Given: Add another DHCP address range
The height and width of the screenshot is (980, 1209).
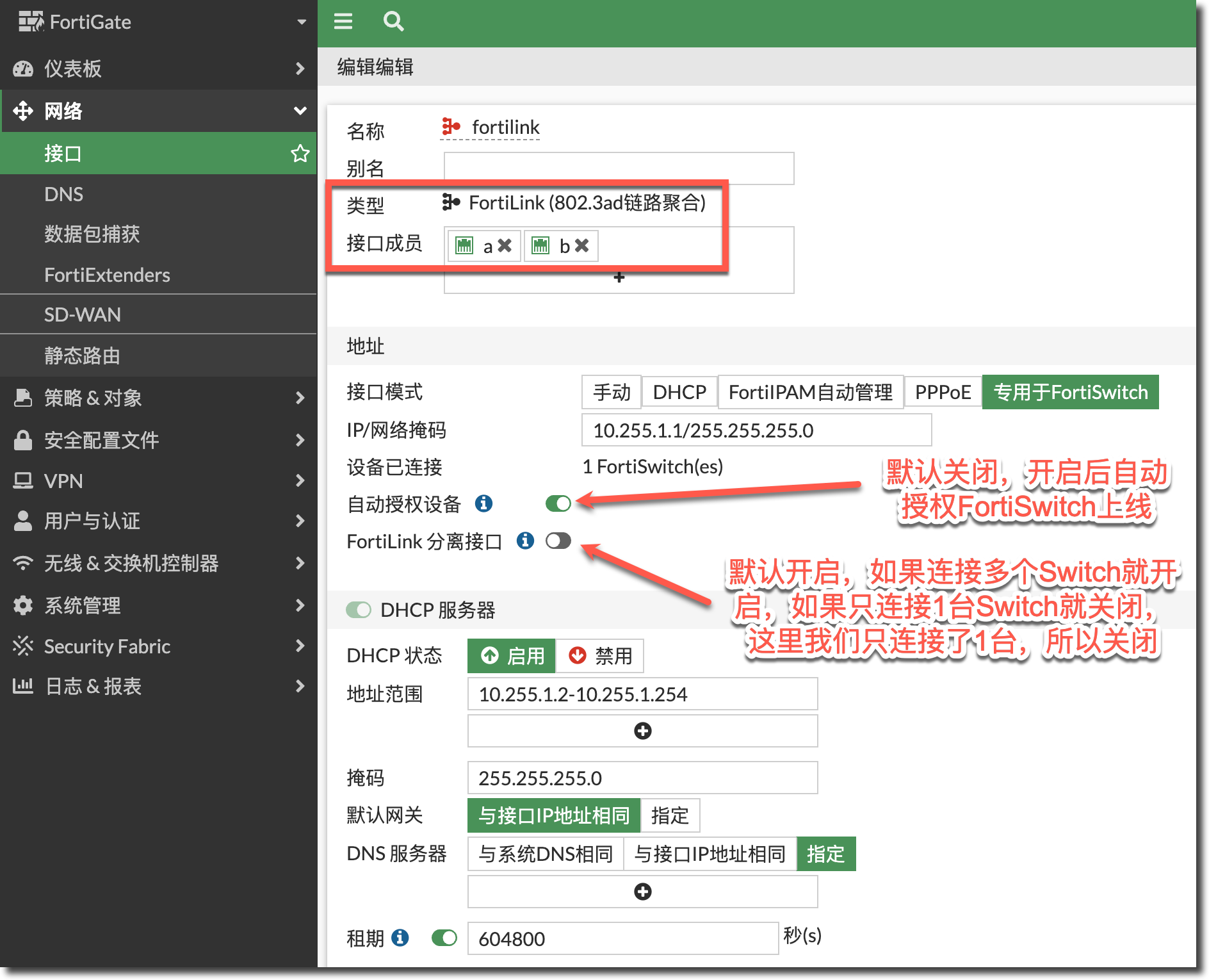Looking at the screenshot, I should (642, 731).
